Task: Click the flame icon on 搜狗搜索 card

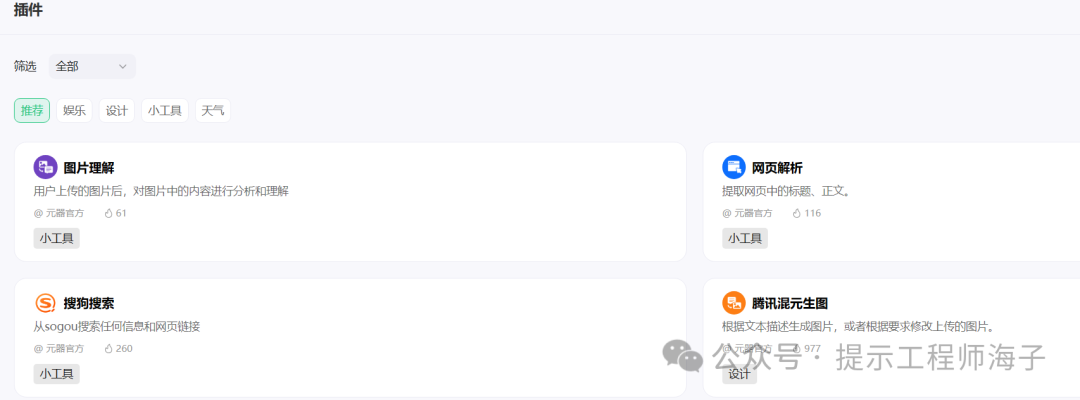Action: (x=108, y=349)
